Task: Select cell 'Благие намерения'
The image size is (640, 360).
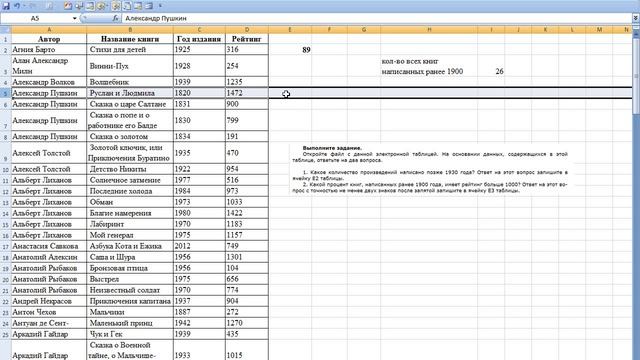Action: click(x=130, y=213)
